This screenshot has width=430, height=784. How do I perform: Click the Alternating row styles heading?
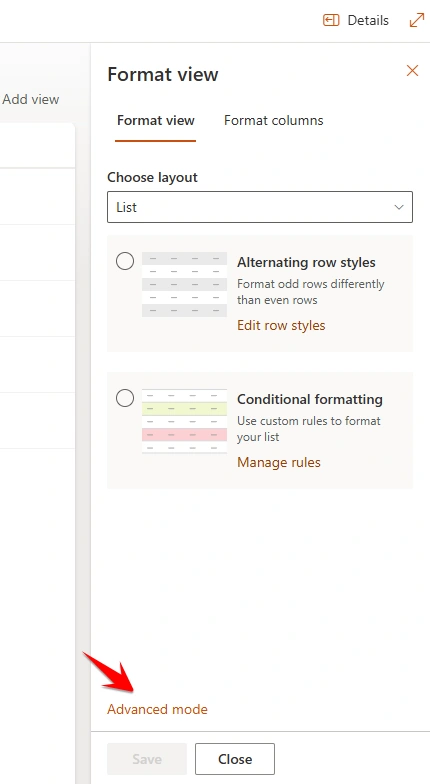tap(306, 262)
